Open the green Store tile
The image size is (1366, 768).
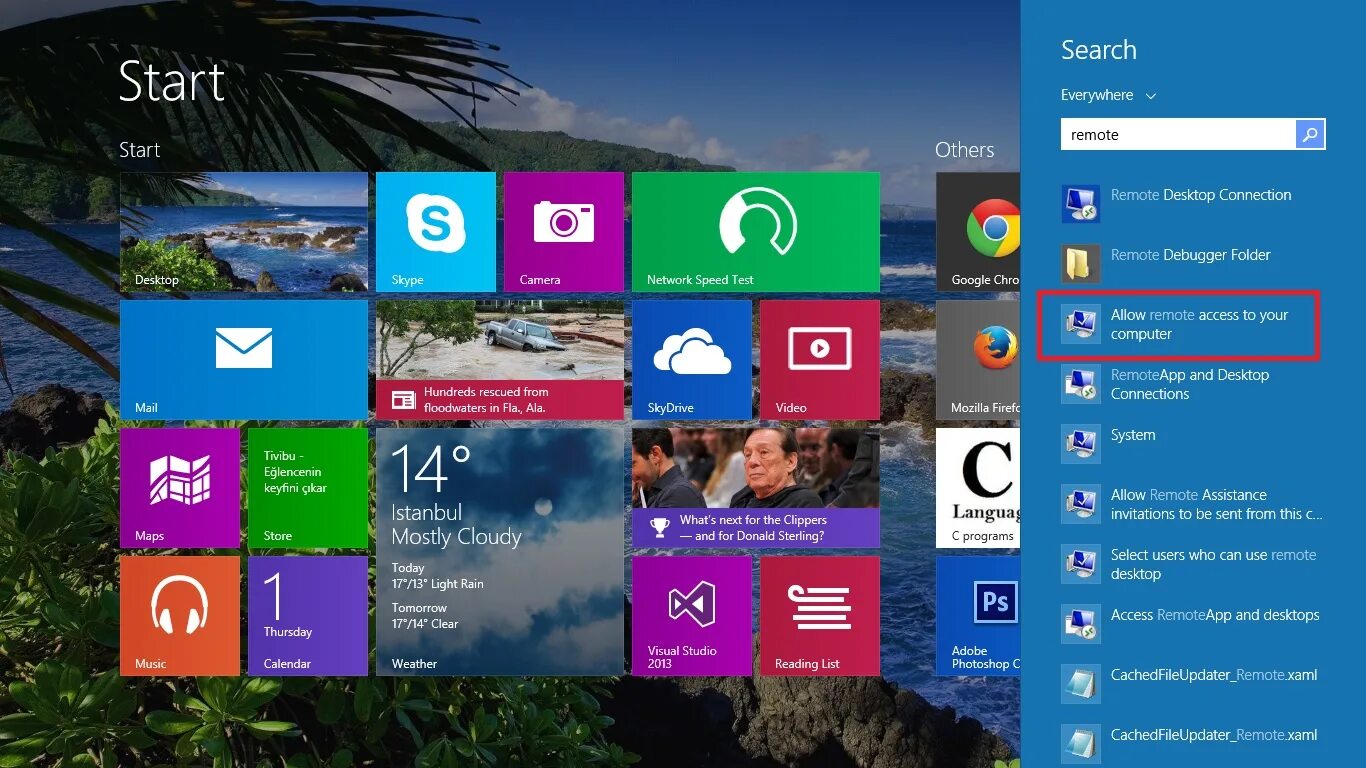[x=308, y=488]
